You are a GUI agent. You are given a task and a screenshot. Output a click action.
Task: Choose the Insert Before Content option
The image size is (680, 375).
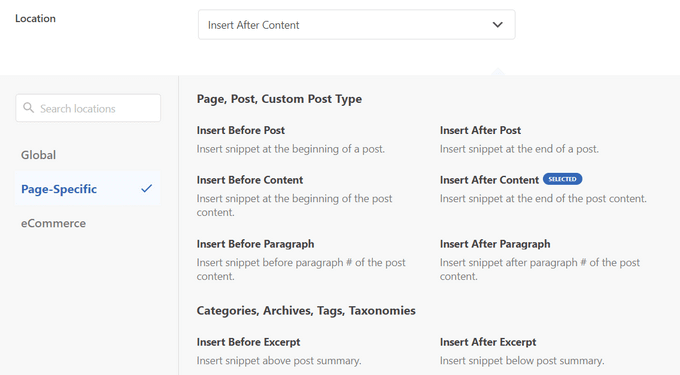[x=250, y=179]
